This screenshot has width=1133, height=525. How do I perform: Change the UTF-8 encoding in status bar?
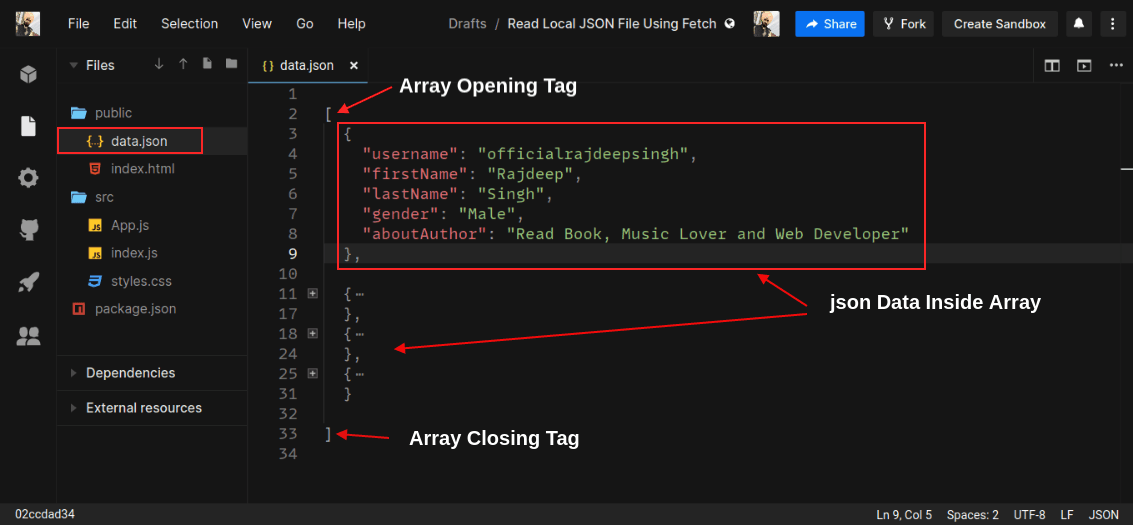pyautogui.click(x=1029, y=515)
